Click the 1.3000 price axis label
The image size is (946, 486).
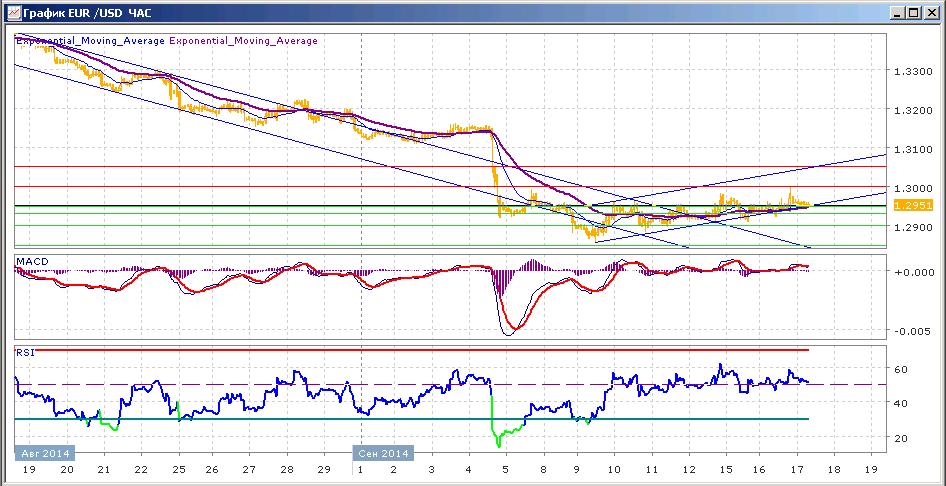pyautogui.click(x=913, y=187)
